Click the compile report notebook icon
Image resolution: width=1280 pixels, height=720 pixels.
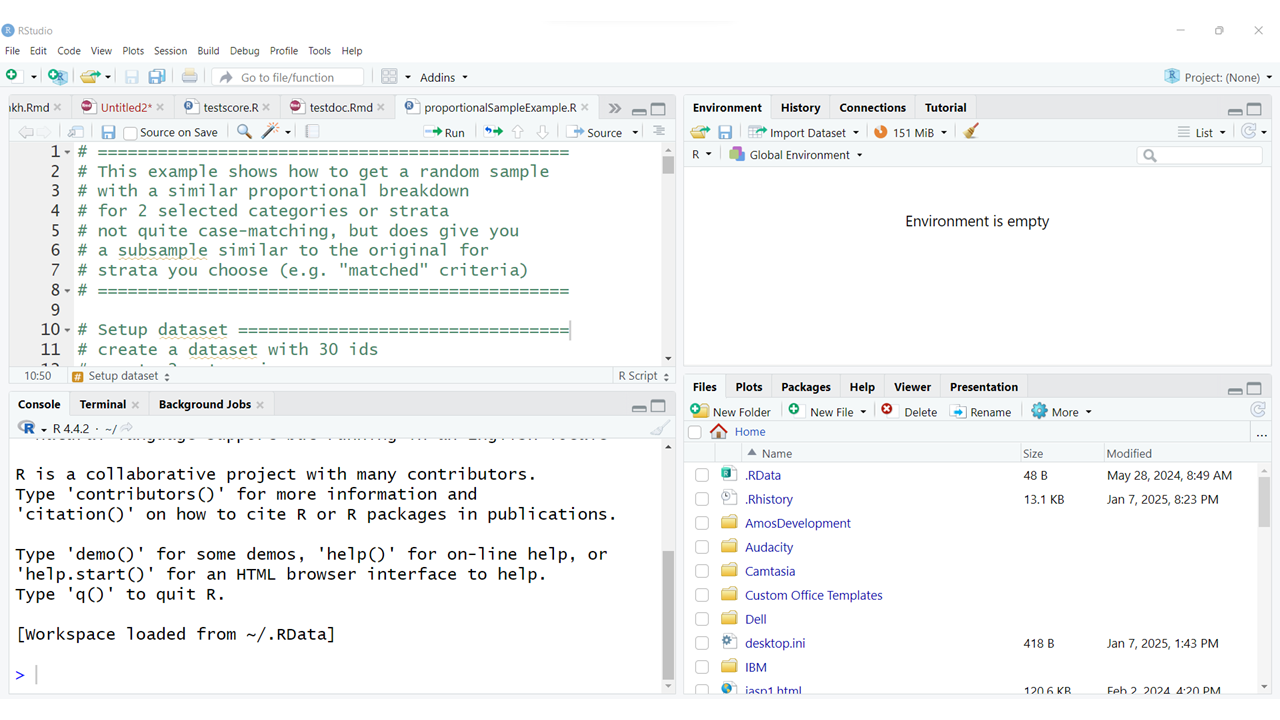312,132
